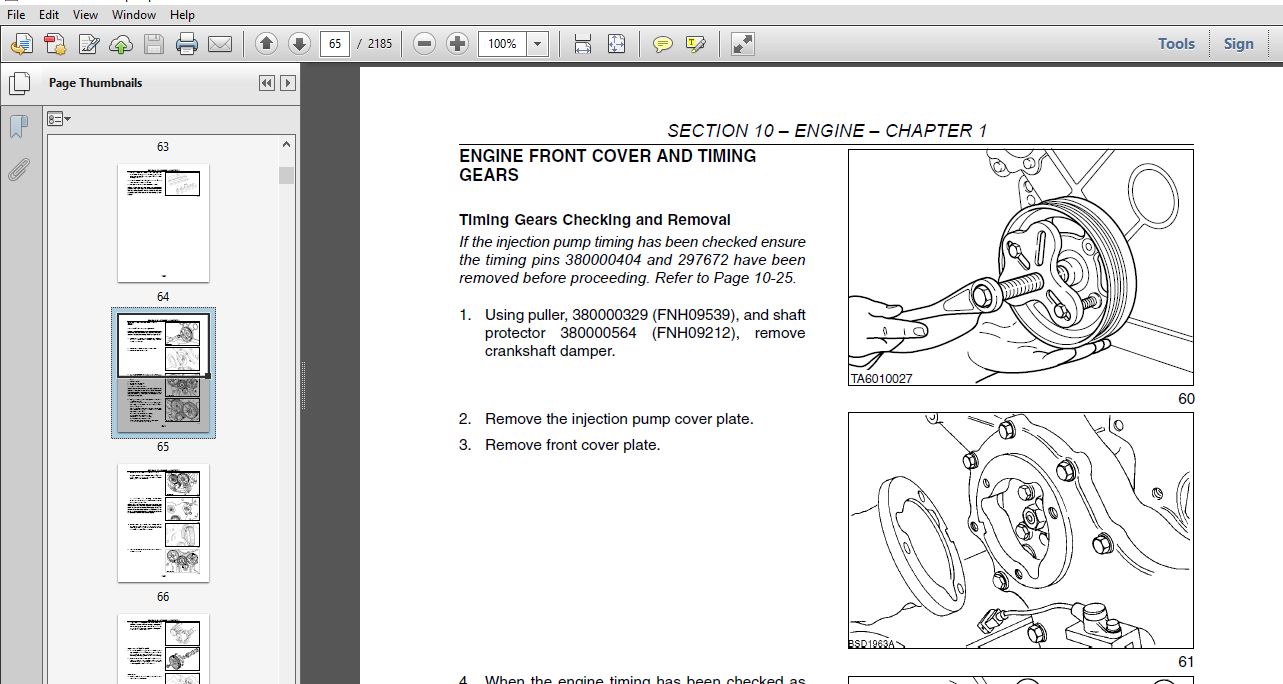Screen dimensions: 1283x684
Task: Click the Edit/Sign document icon
Action: 89,44
